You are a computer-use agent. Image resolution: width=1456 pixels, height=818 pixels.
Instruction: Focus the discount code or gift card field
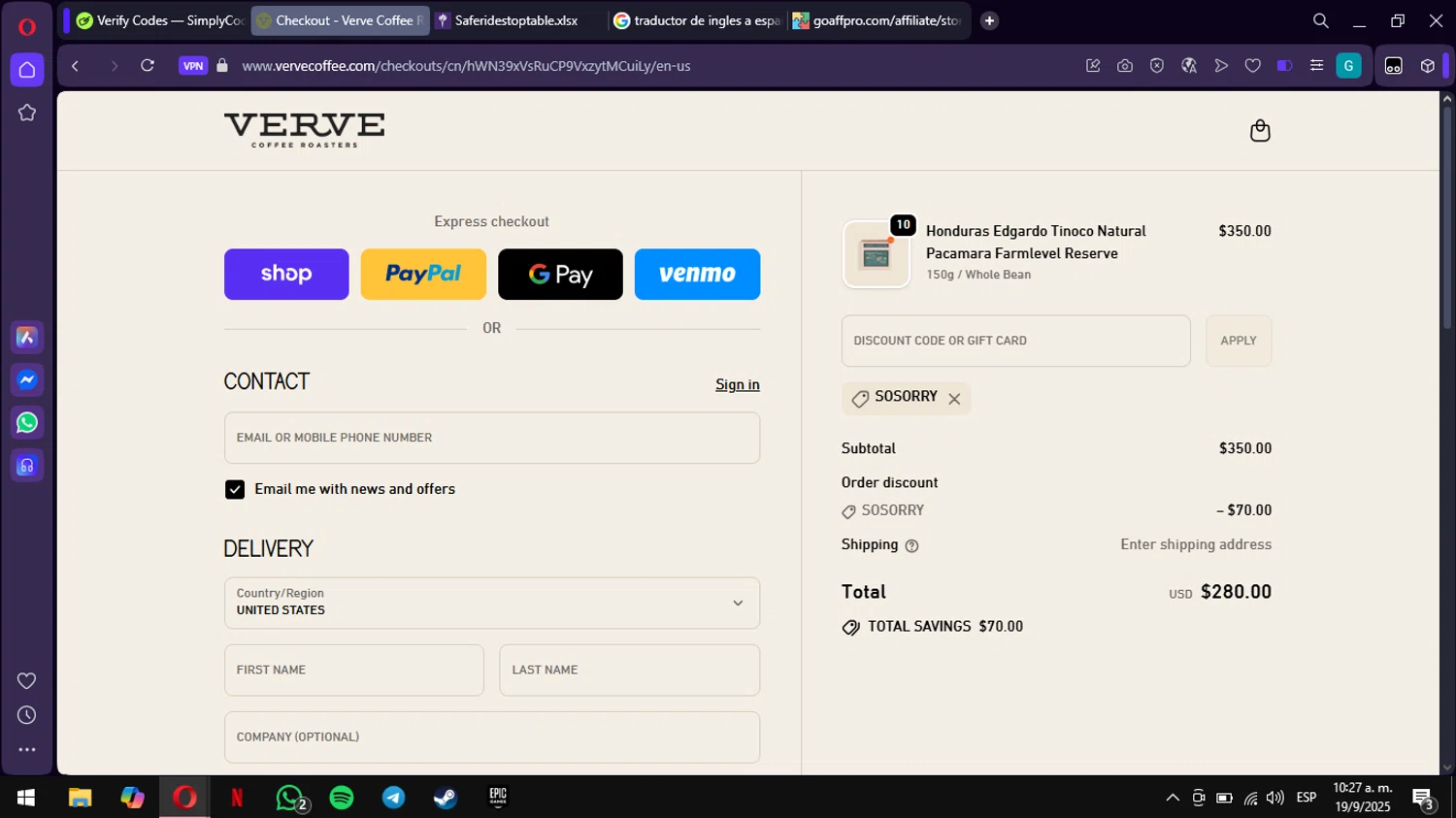(x=1016, y=341)
